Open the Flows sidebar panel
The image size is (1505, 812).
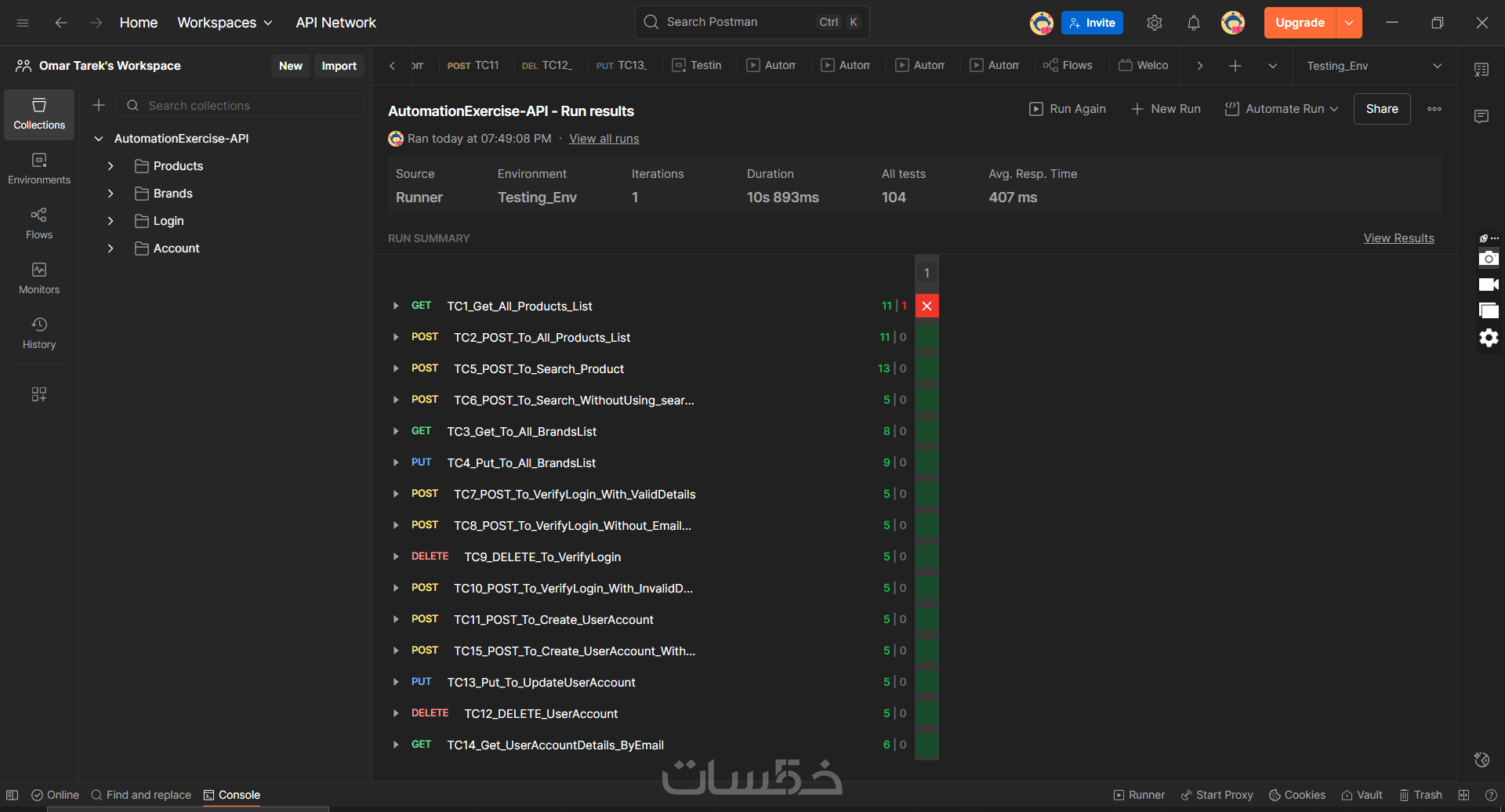[x=39, y=224]
